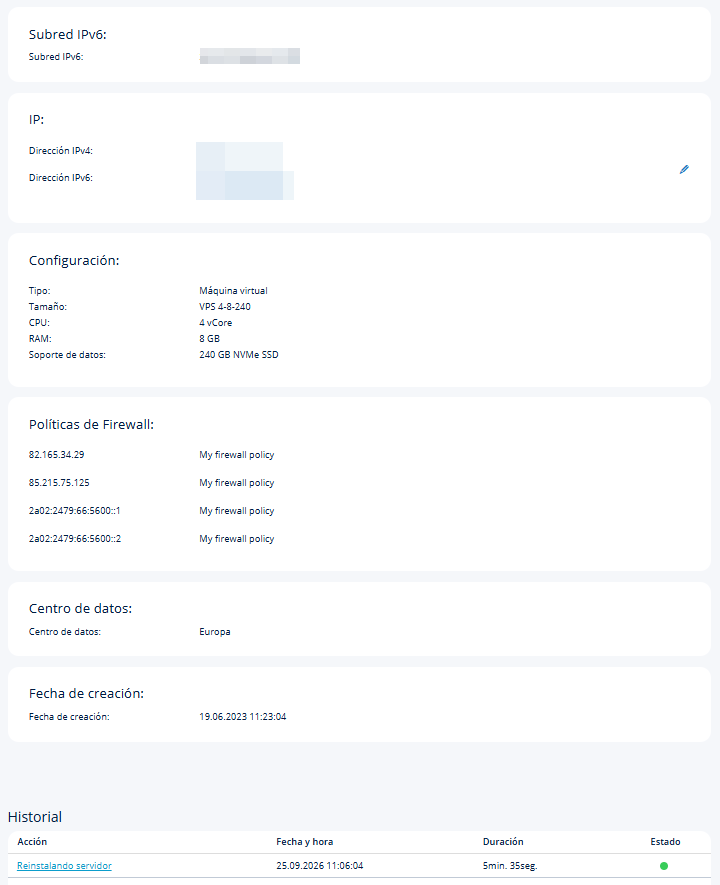720x885 pixels.
Task: Click firewall policy name beside 2a02:2479:66:5600::1
Action: pyautogui.click(x=236, y=510)
